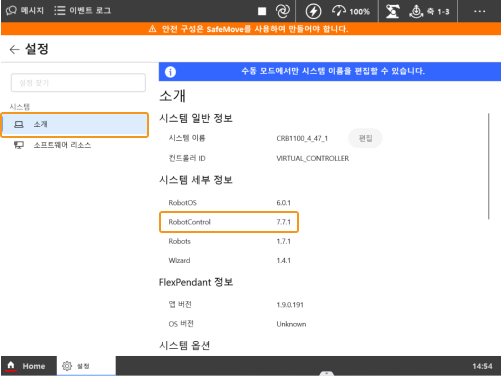Click the 컨트롤러 ID label
The image size is (501, 376).
point(187,158)
